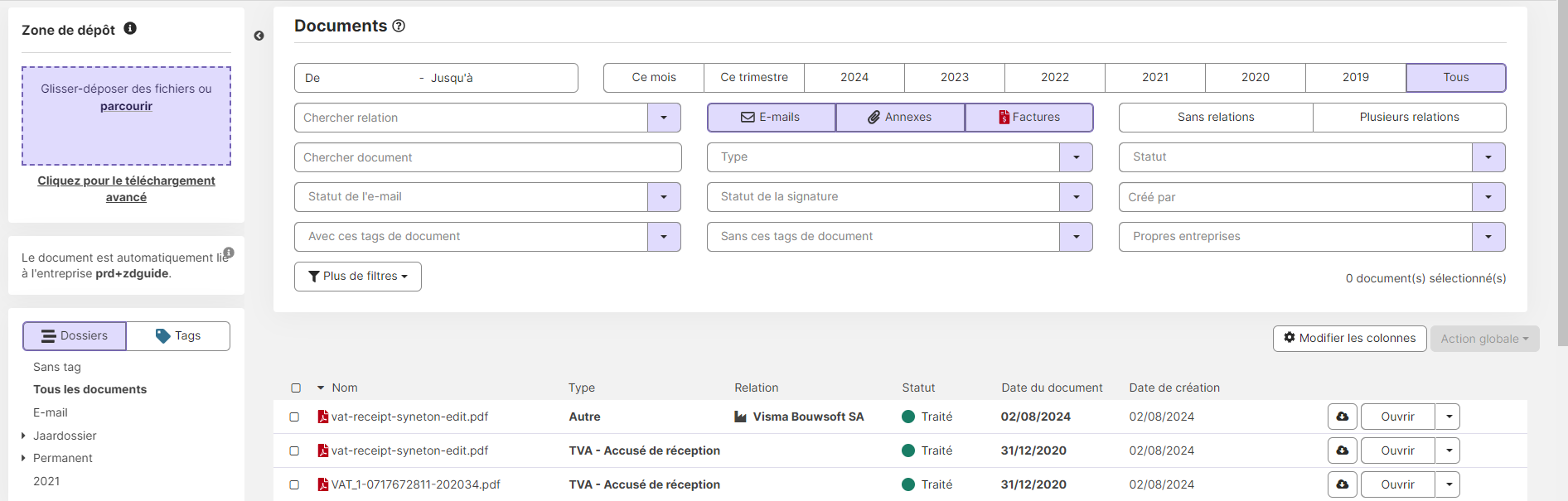The height and width of the screenshot is (501, 1568).
Task: Select the Ce trimestre period tab
Action: coord(754,77)
